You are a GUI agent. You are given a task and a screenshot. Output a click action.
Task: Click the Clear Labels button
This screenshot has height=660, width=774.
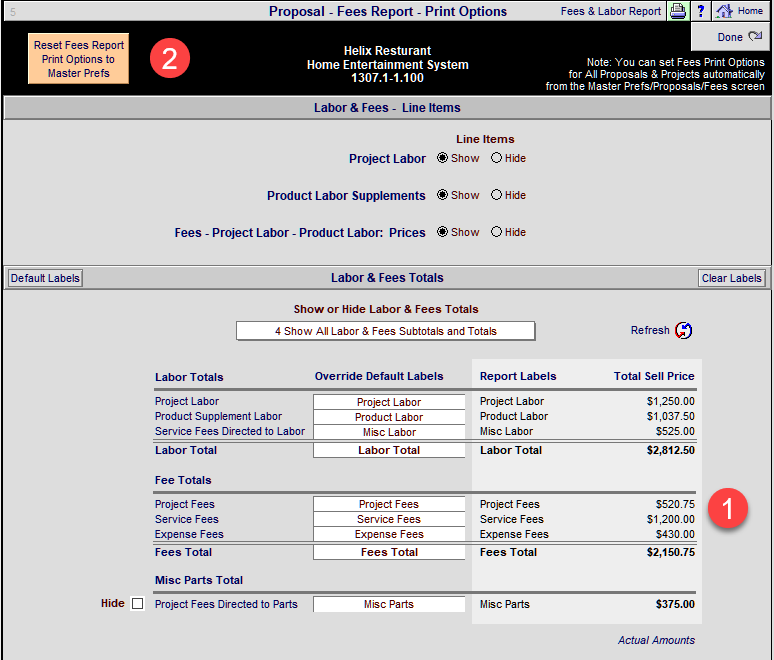[x=732, y=278]
